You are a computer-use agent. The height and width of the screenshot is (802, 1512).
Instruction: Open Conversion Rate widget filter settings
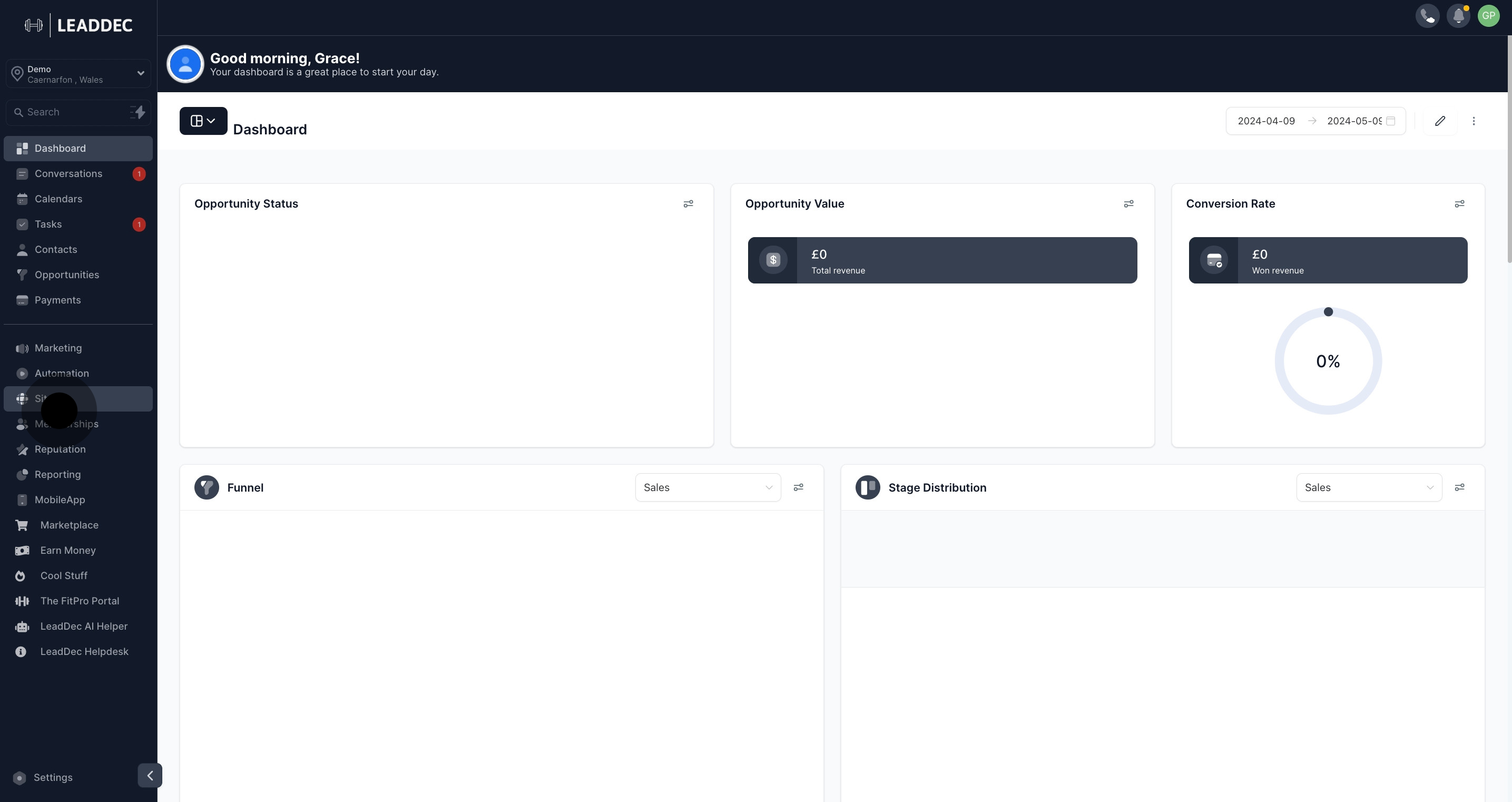(x=1459, y=204)
